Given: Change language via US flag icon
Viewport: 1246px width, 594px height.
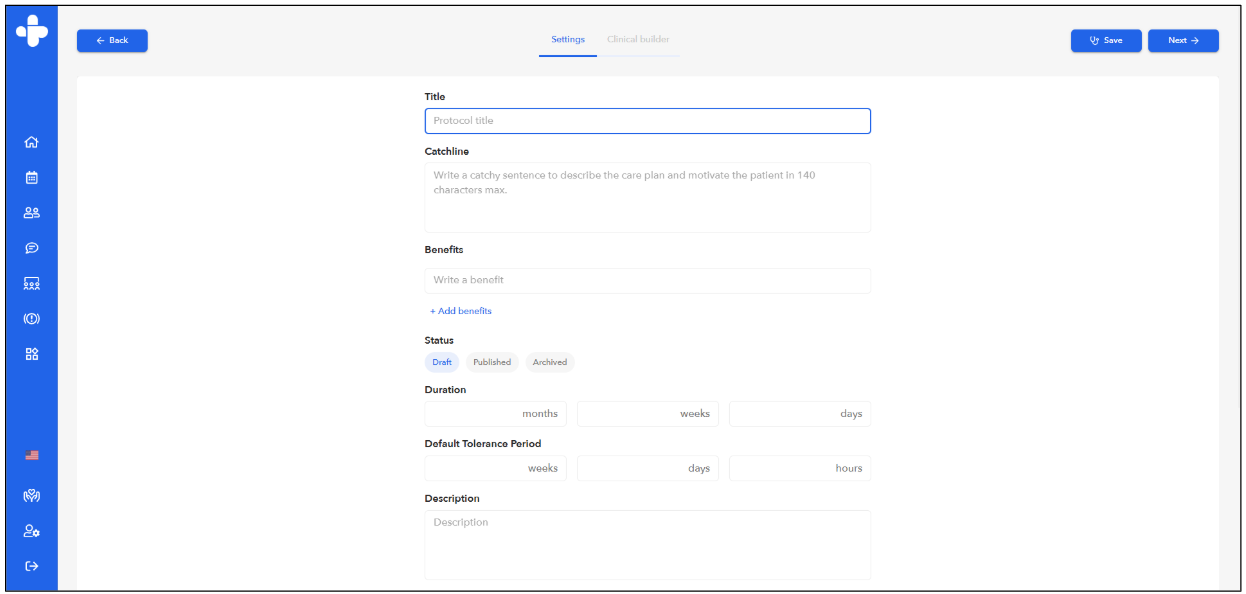Looking at the screenshot, I should (x=31, y=455).
